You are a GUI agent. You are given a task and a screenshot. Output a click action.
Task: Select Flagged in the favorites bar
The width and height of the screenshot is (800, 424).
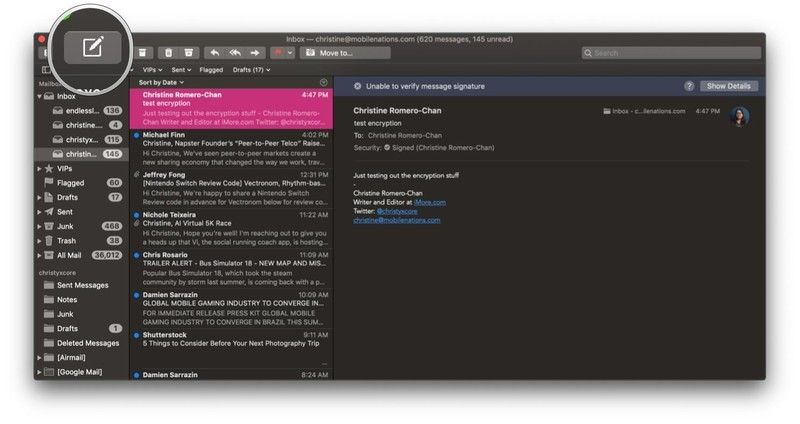click(211, 70)
